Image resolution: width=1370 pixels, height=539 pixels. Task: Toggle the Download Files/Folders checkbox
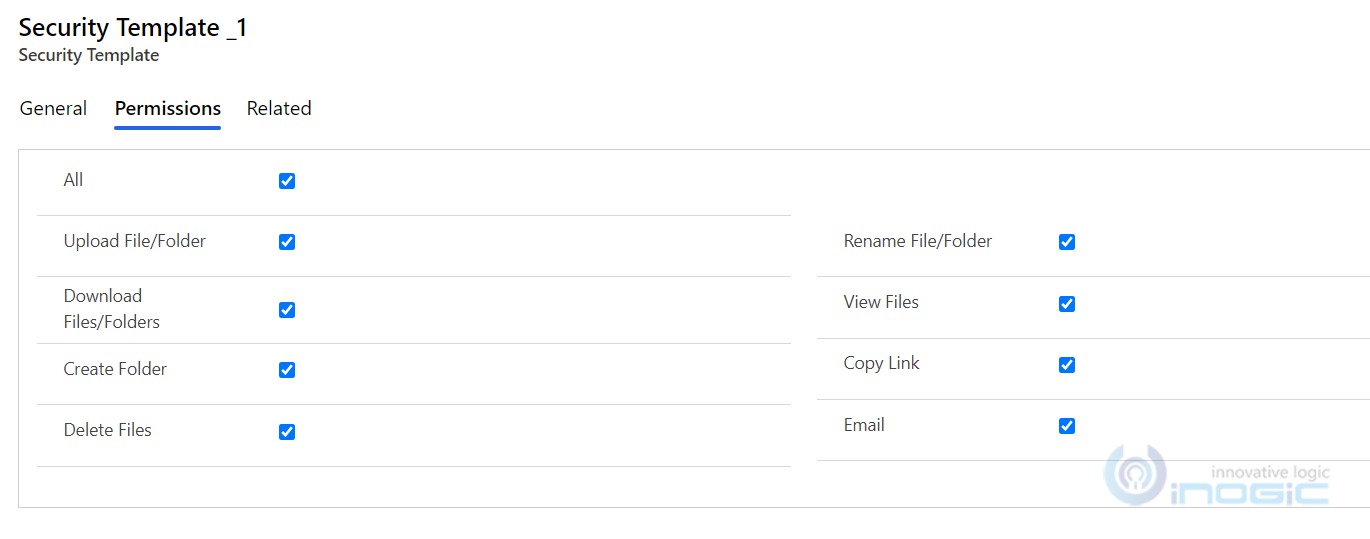287,310
